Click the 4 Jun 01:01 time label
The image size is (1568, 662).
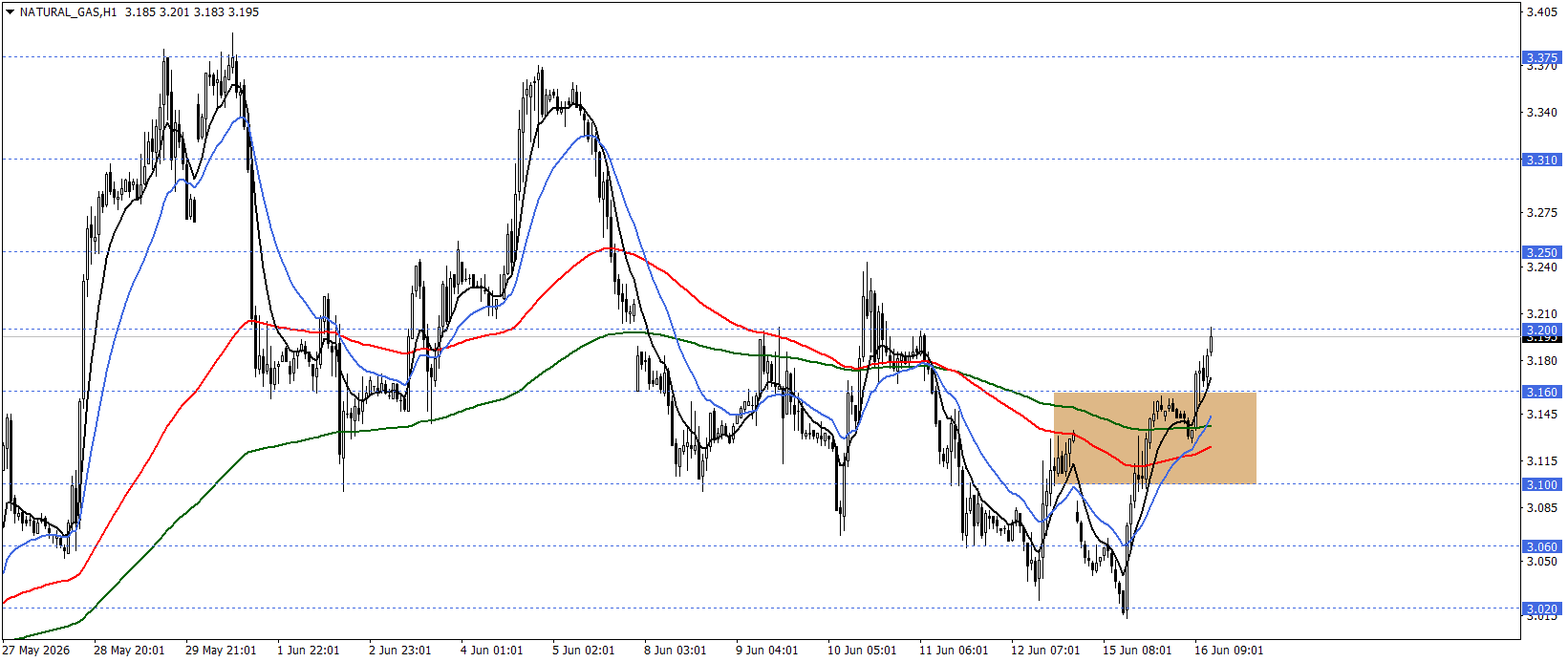pyautogui.click(x=492, y=651)
